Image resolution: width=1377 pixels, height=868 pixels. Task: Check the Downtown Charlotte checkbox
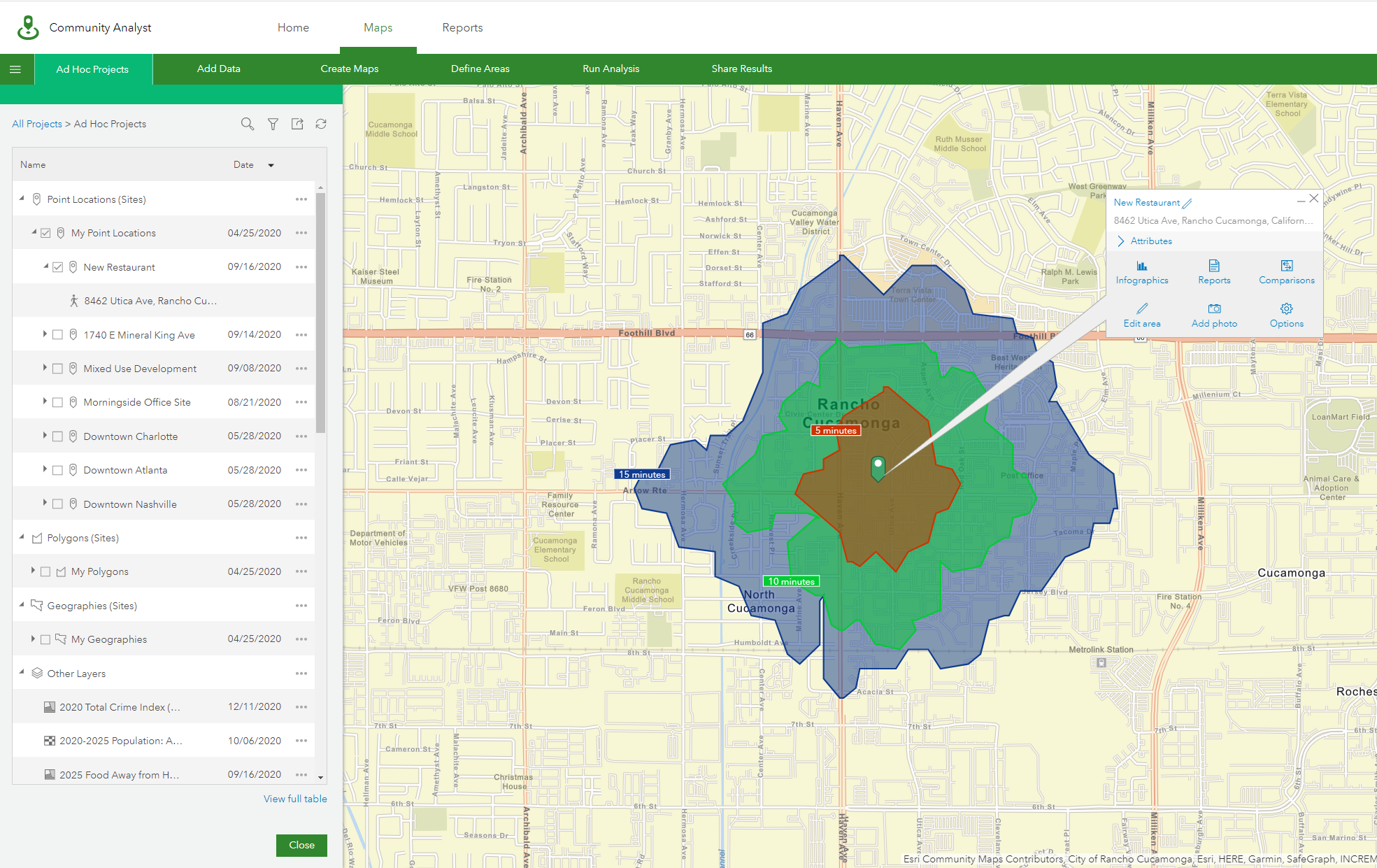(x=58, y=436)
